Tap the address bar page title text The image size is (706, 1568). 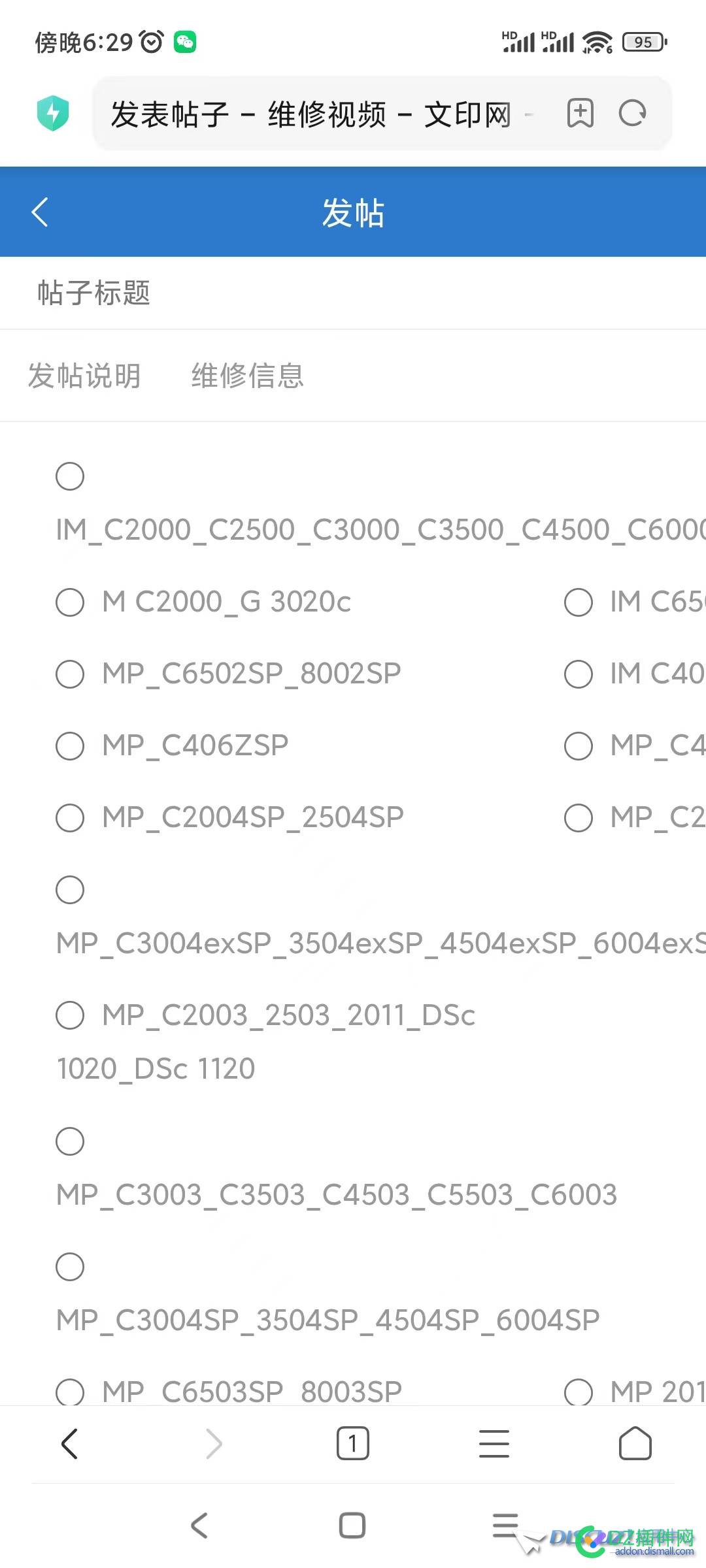pos(311,114)
